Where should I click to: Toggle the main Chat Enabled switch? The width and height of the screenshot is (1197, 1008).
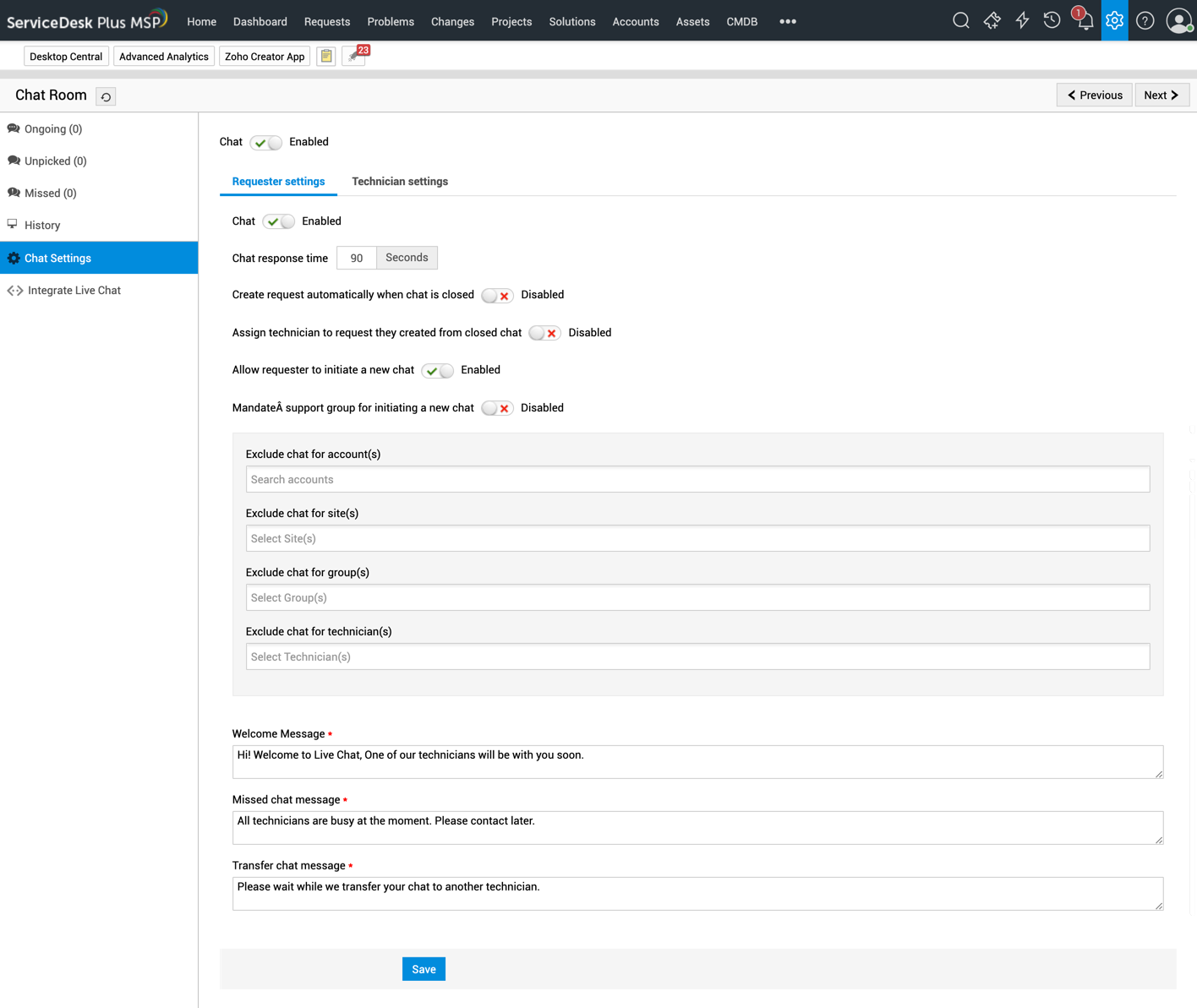tap(265, 143)
